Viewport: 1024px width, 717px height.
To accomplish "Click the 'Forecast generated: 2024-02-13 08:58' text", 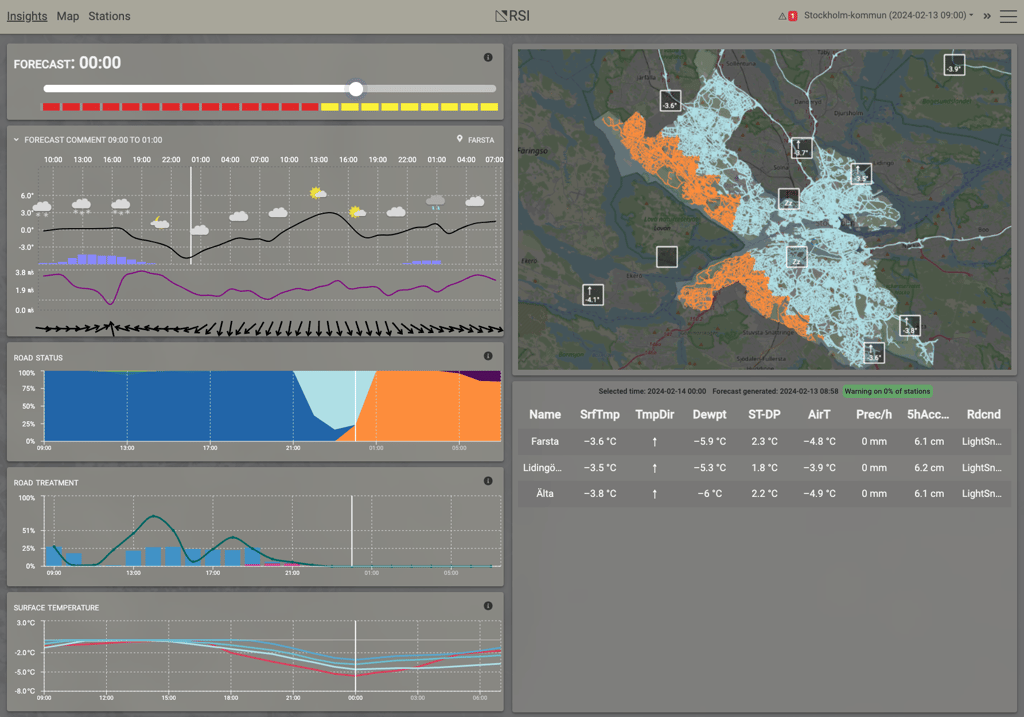I will pyautogui.click(x=775, y=391).
